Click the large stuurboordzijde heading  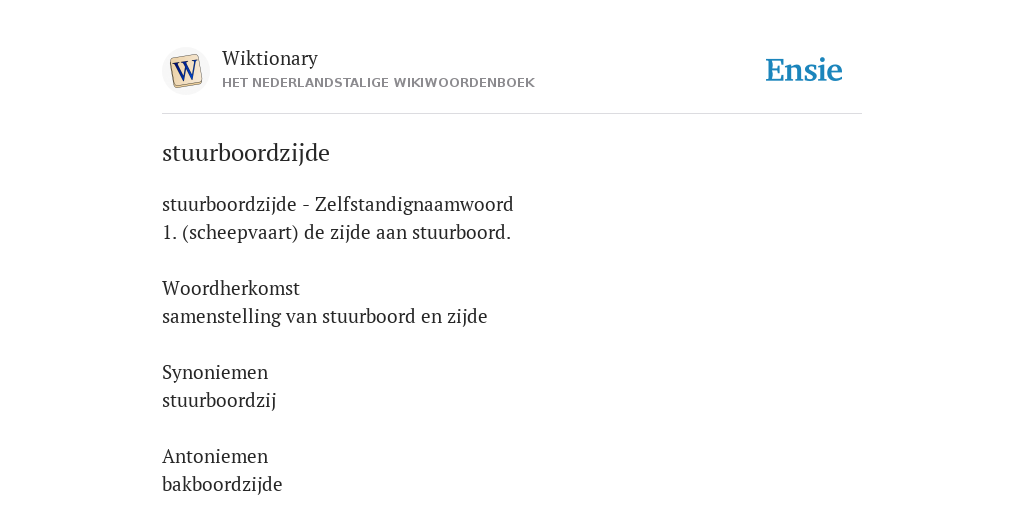coord(246,153)
